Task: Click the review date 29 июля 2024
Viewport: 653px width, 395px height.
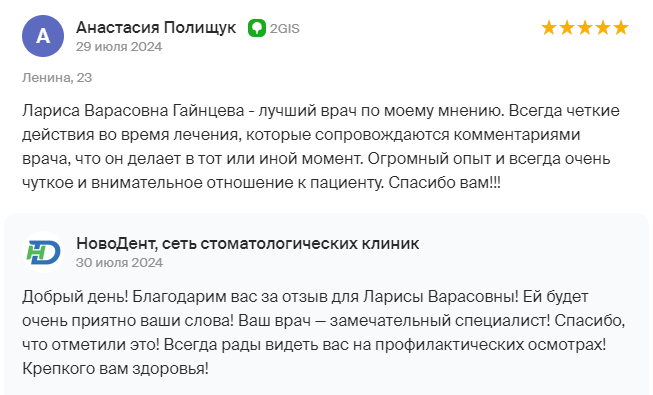Action: tap(119, 47)
